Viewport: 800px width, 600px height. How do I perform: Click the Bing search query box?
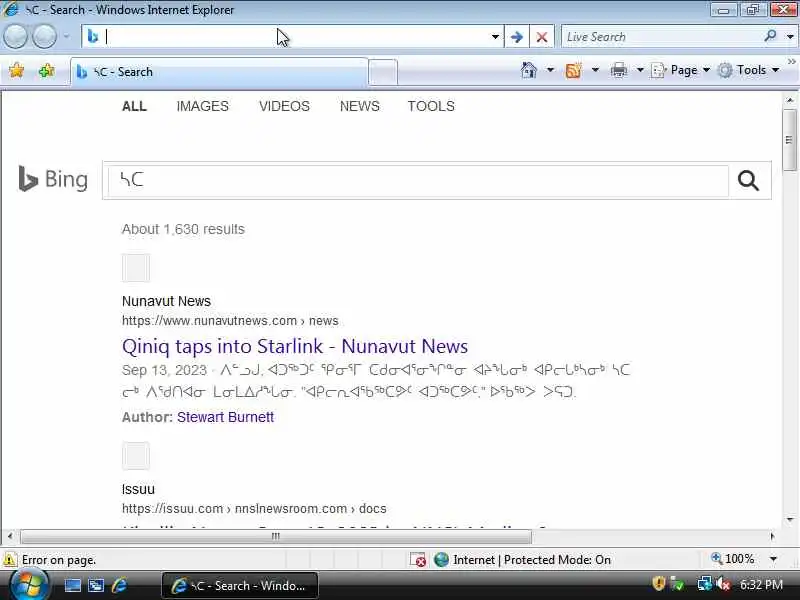[x=418, y=180]
